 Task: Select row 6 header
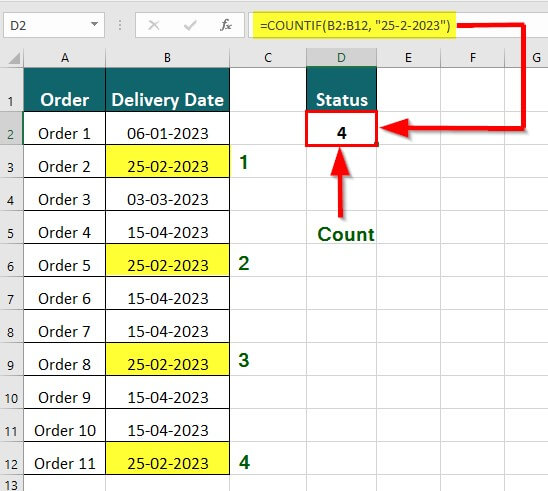(11, 260)
